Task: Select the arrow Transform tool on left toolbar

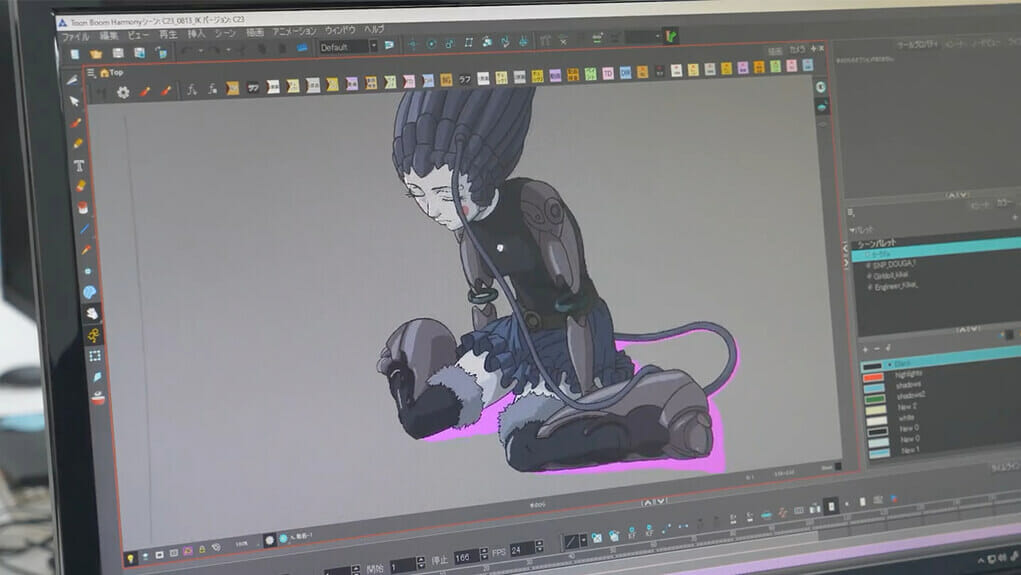Action: coord(74,102)
